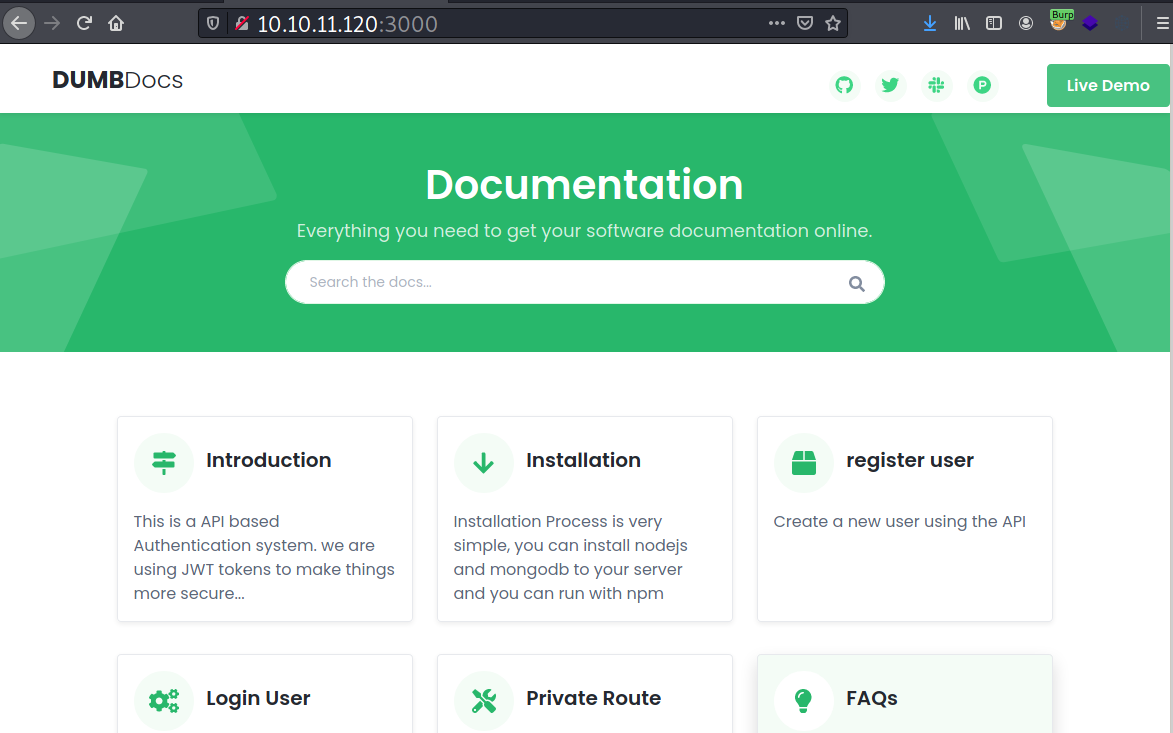Viewport: 1173px width, 733px height.
Task: Open the page actions three-dot menu
Action: [x=777, y=23]
